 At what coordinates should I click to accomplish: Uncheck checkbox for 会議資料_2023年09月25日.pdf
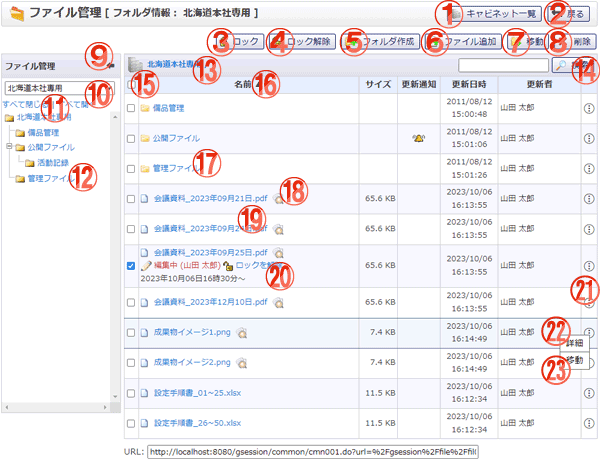click(x=131, y=266)
